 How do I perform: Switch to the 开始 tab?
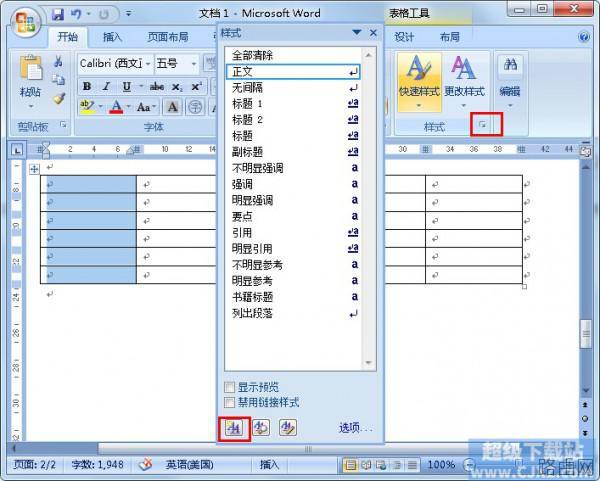click(x=68, y=37)
